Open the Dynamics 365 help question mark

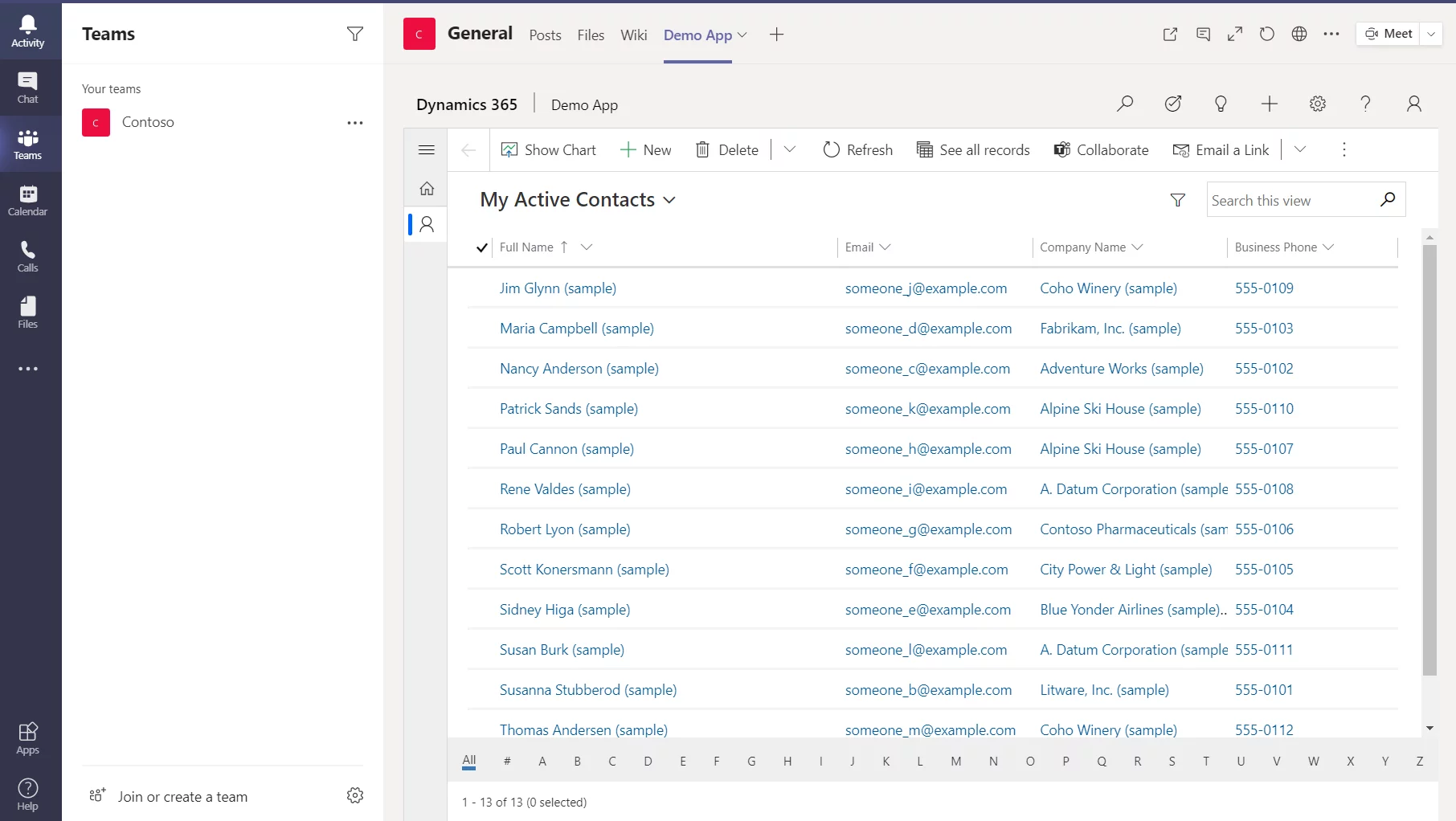point(1365,104)
